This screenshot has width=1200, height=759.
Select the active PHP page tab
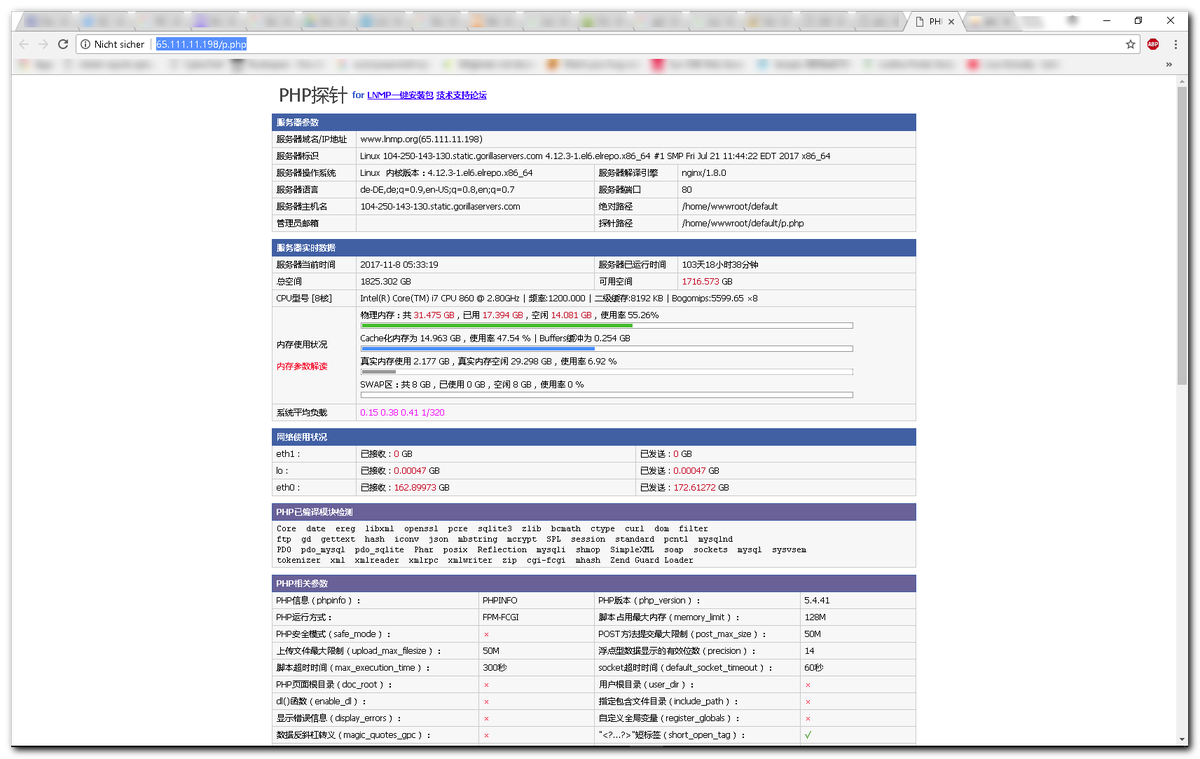point(935,21)
